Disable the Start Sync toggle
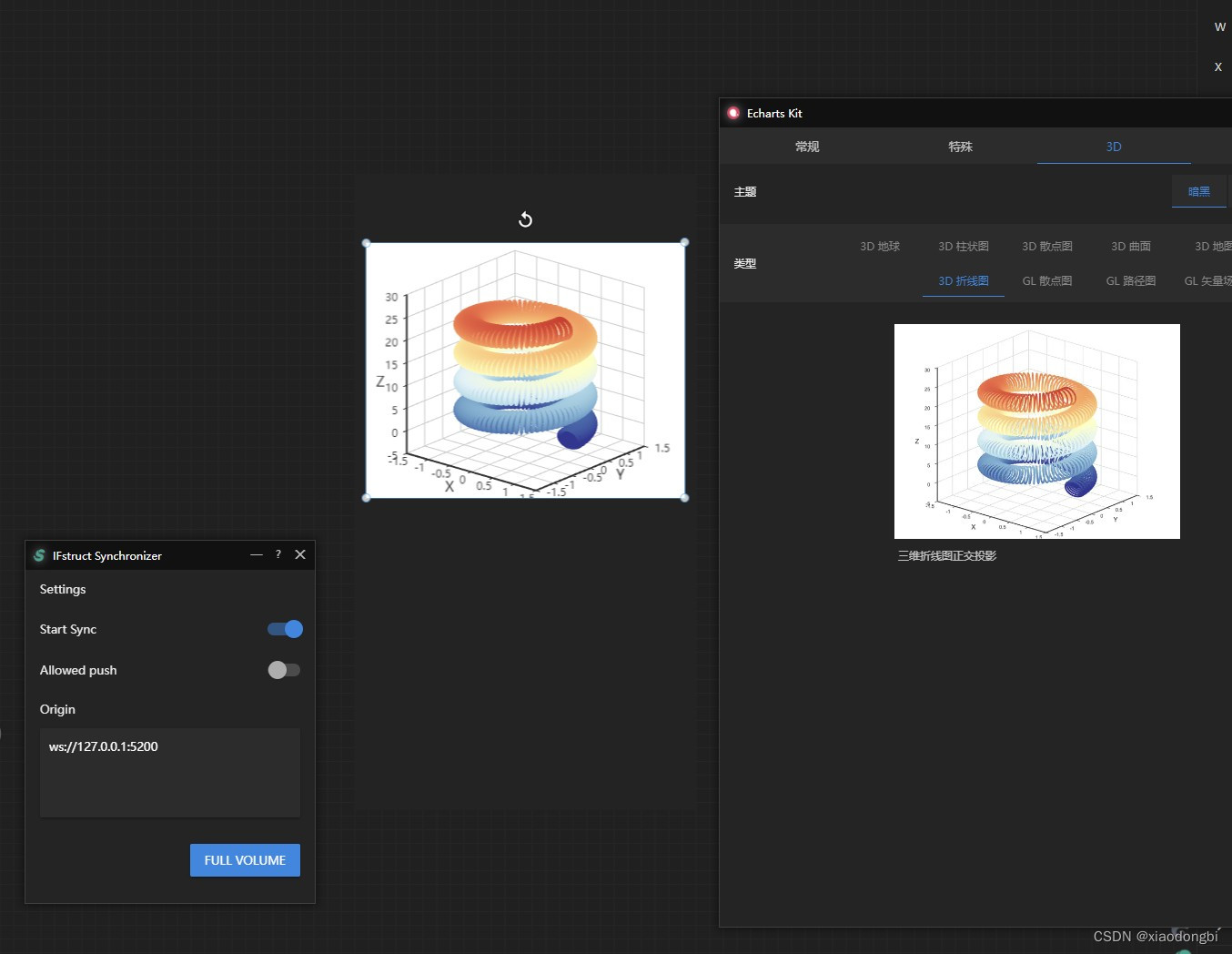1232x954 pixels. (285, 629)
